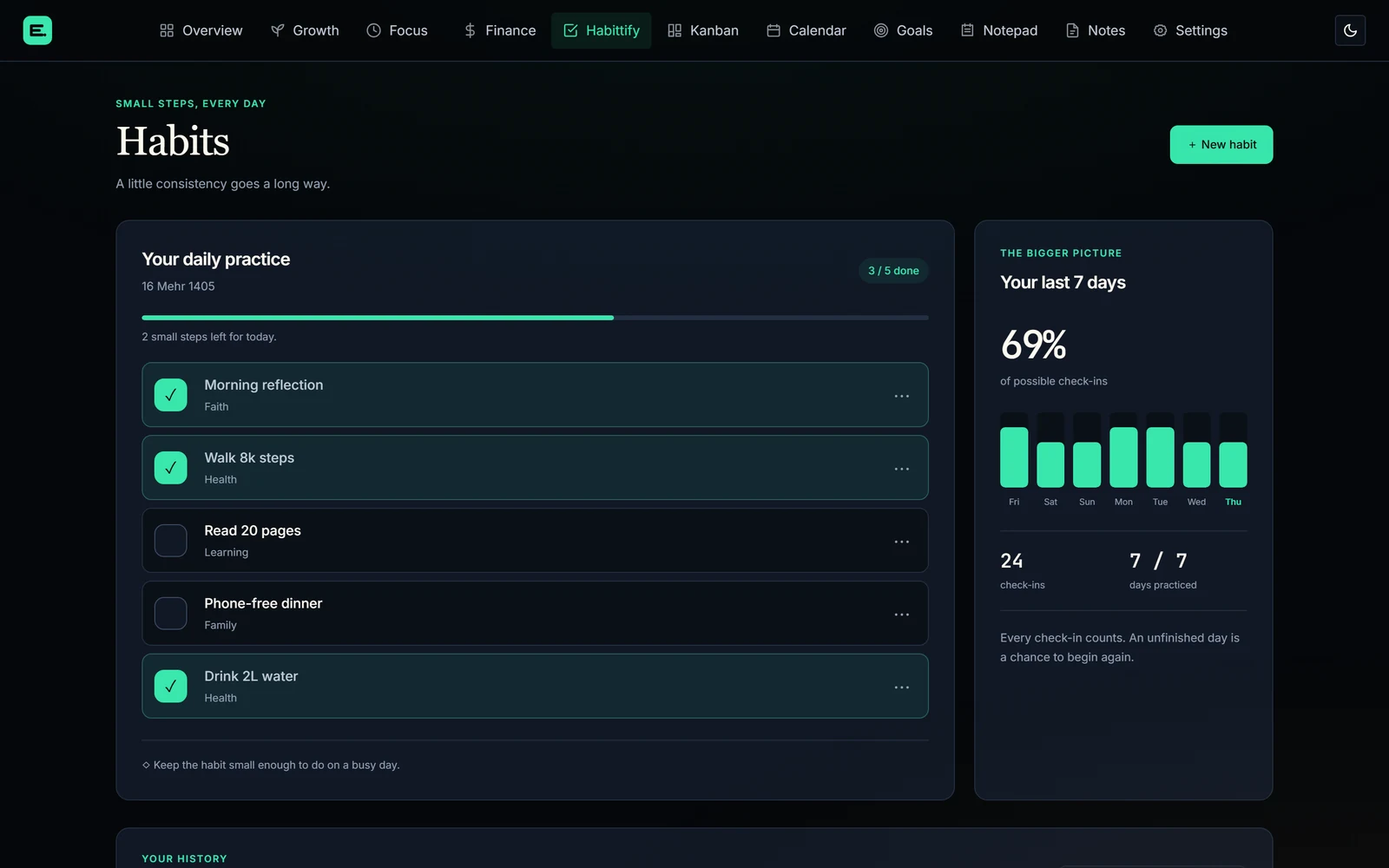Screen dimensions: 1389x868
Task: Open options menu for Phone-free dinner
Action: click(902, 615)
